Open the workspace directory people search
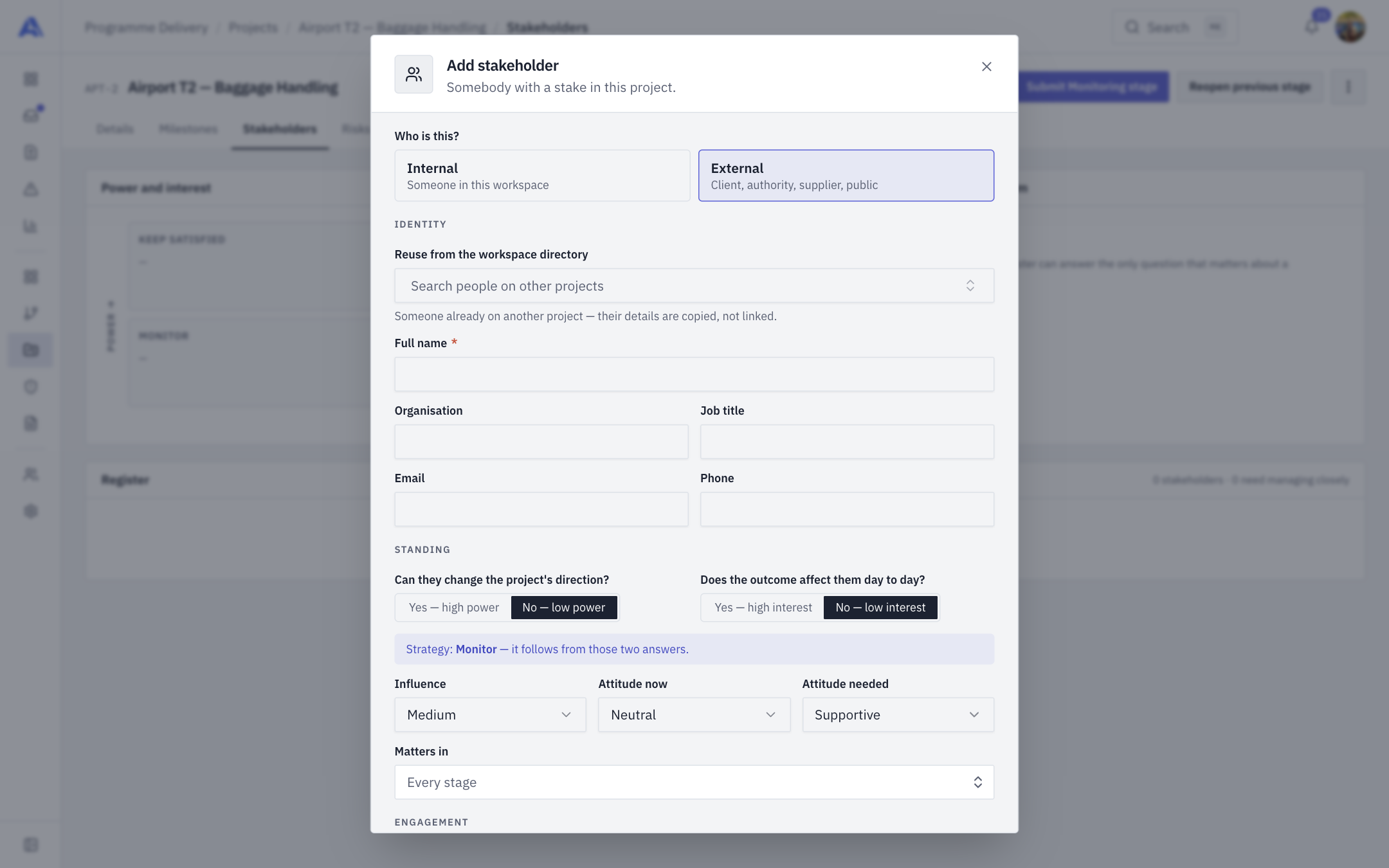1389x868 pixels. [694, 285]
